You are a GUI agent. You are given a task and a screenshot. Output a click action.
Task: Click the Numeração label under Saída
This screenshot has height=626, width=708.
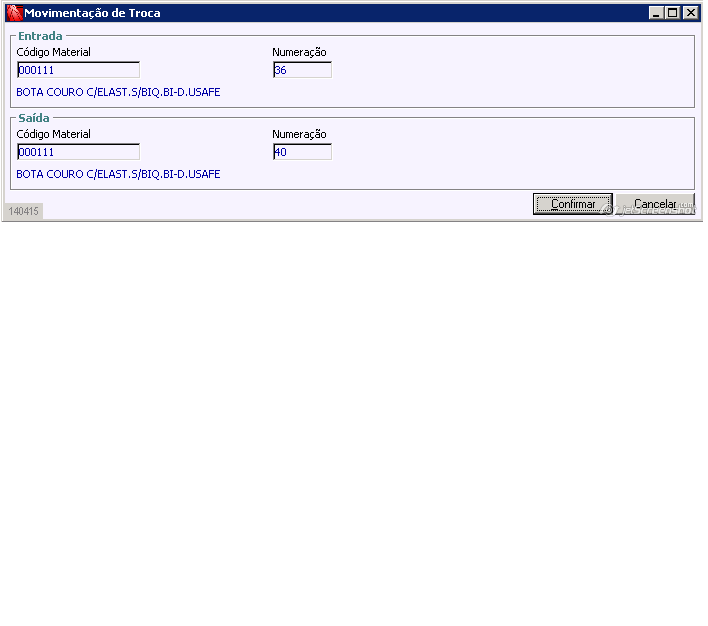(x=299, y=134)
